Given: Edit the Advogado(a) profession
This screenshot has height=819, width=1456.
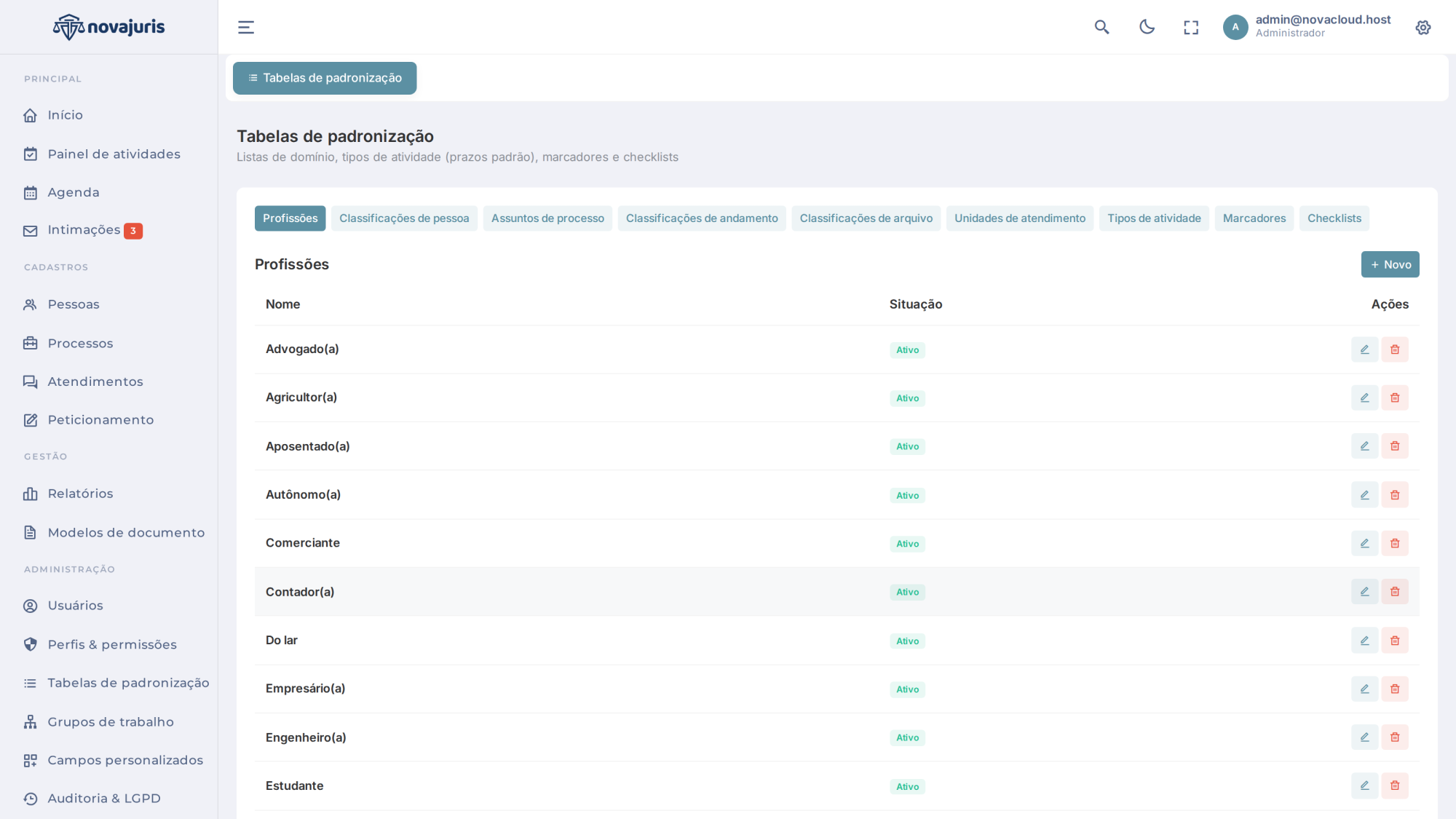Looking at the screenshot, I should coord(1365,349).
